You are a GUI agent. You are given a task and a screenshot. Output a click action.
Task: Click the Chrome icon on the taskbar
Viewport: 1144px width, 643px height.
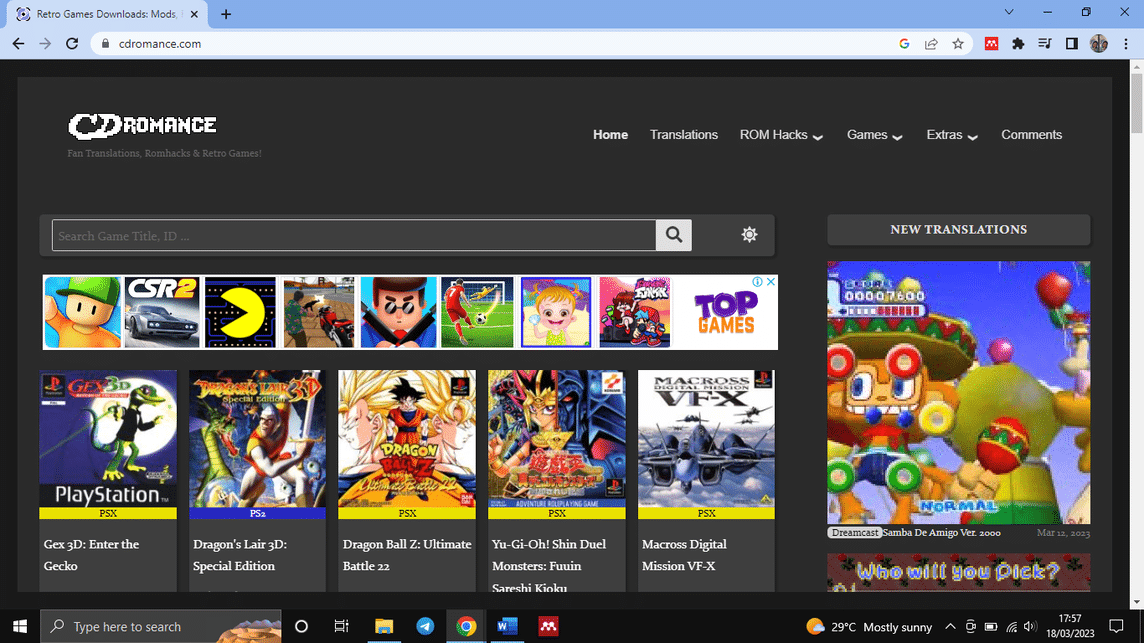pyautogui.click(x=466, y=626)
